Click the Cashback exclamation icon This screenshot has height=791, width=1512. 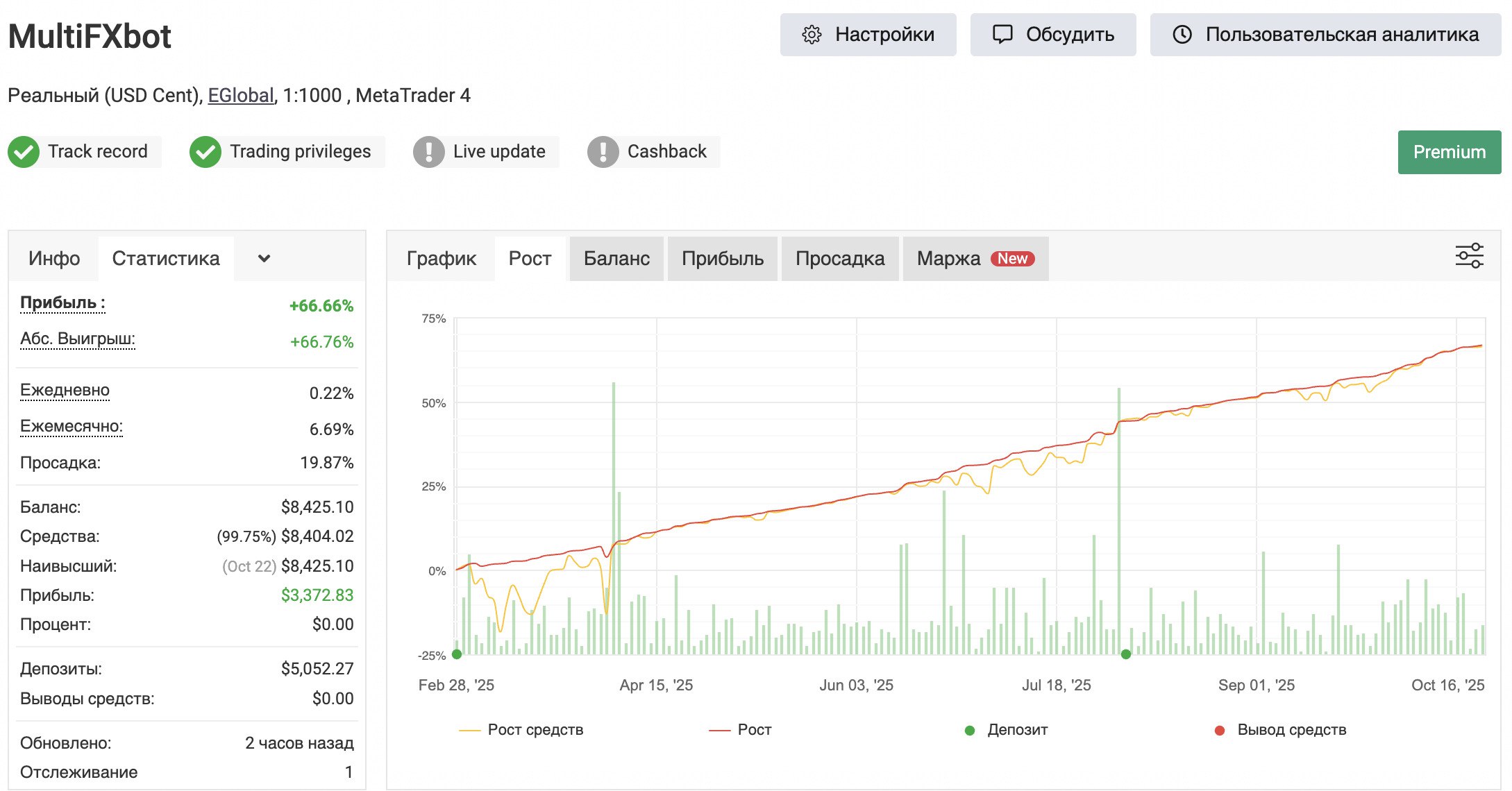click(603, 151)
